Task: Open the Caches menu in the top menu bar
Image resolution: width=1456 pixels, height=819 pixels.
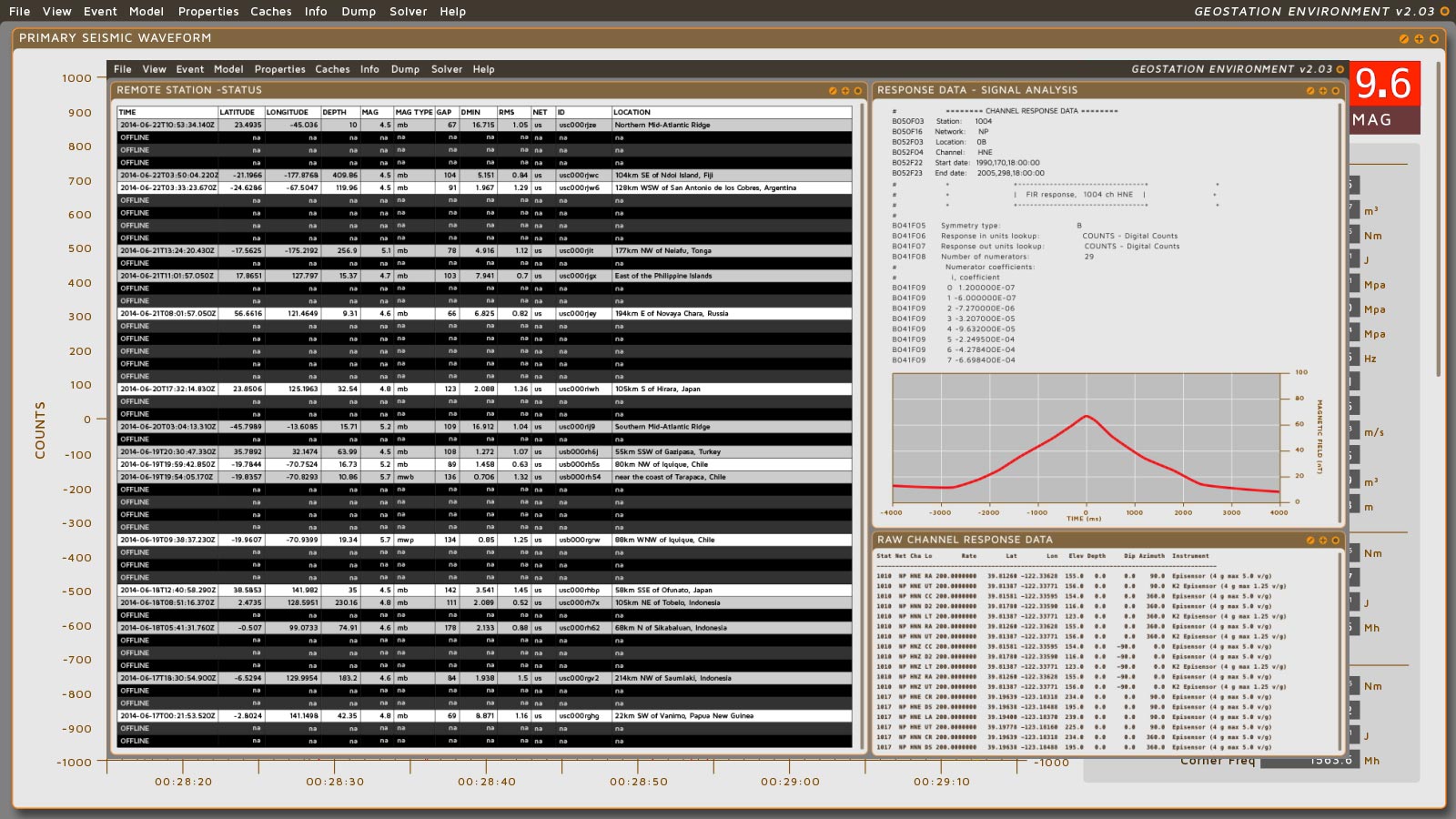Action: pyautogui.click(x=270, y=12)
